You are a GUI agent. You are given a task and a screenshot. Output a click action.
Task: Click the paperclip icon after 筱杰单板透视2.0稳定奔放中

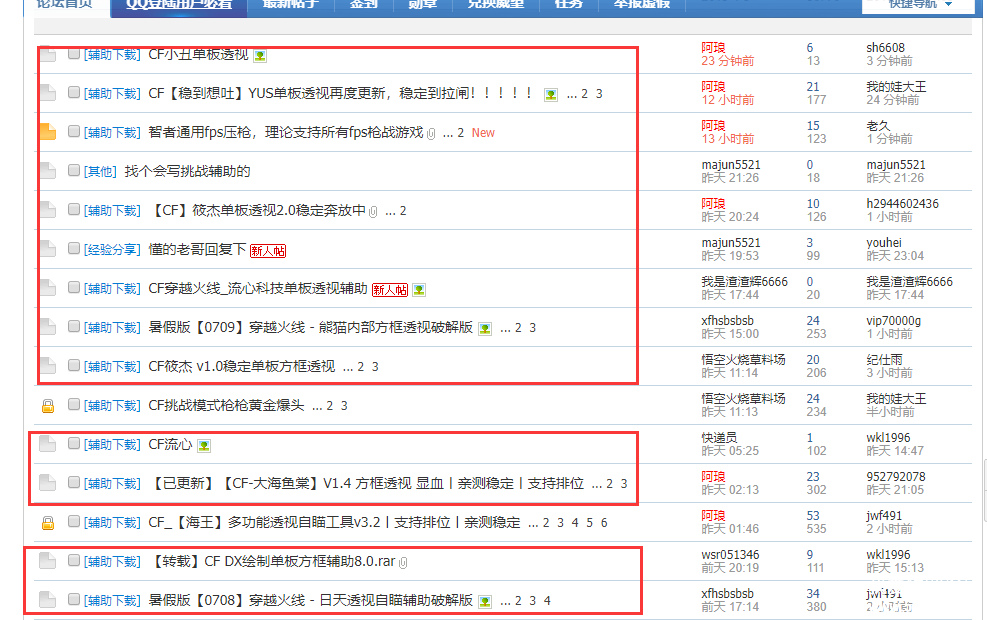pos(373,211)
